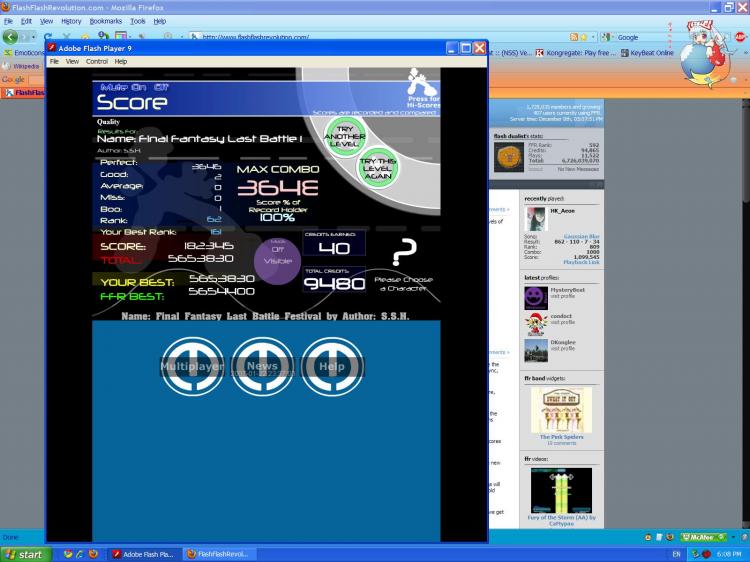Open Flash Player View menu
The width and height of the screenshot is (750, 562).
tap(72, 61)
